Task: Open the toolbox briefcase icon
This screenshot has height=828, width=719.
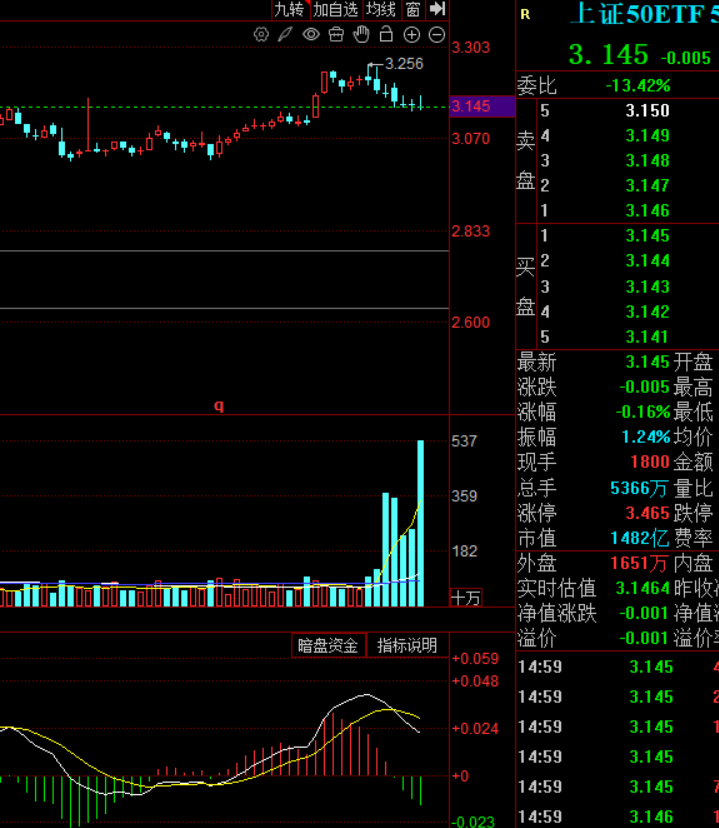Action: [336, 35]
